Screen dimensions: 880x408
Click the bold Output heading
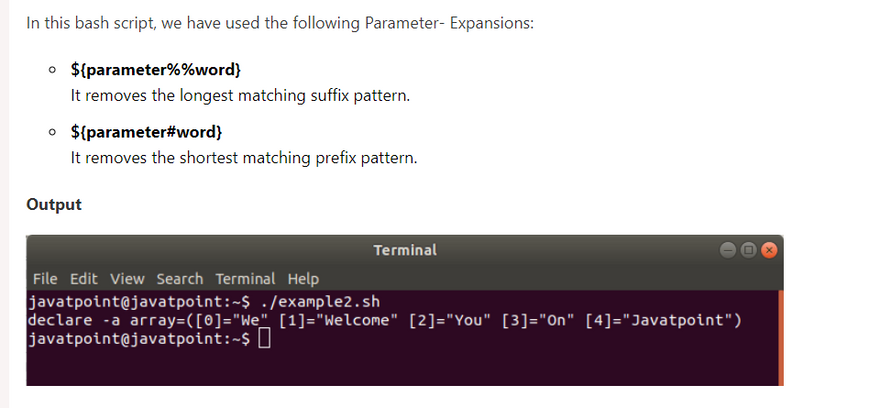point(54,204)
